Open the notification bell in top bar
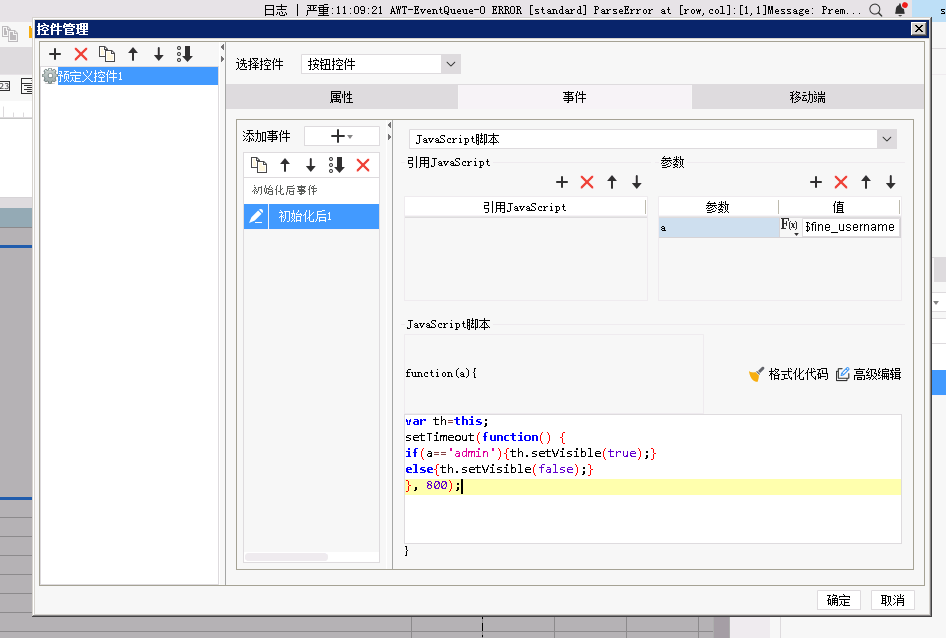The height and width of the screenshot is (638, 946). [900, 9]
